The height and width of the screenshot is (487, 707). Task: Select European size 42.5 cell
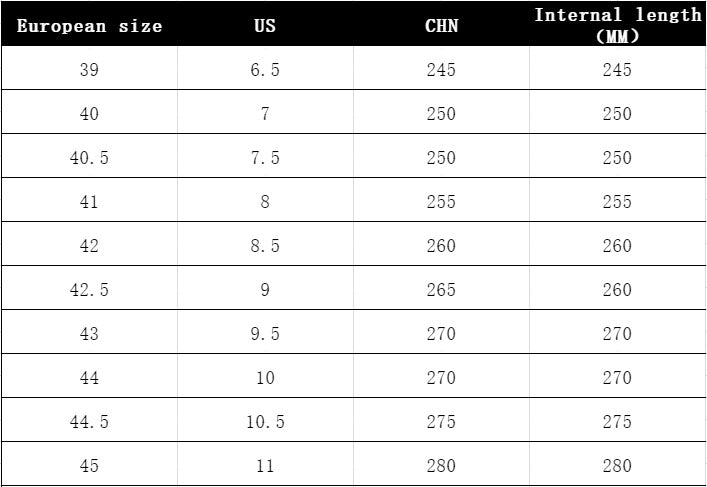pos(89,289)
